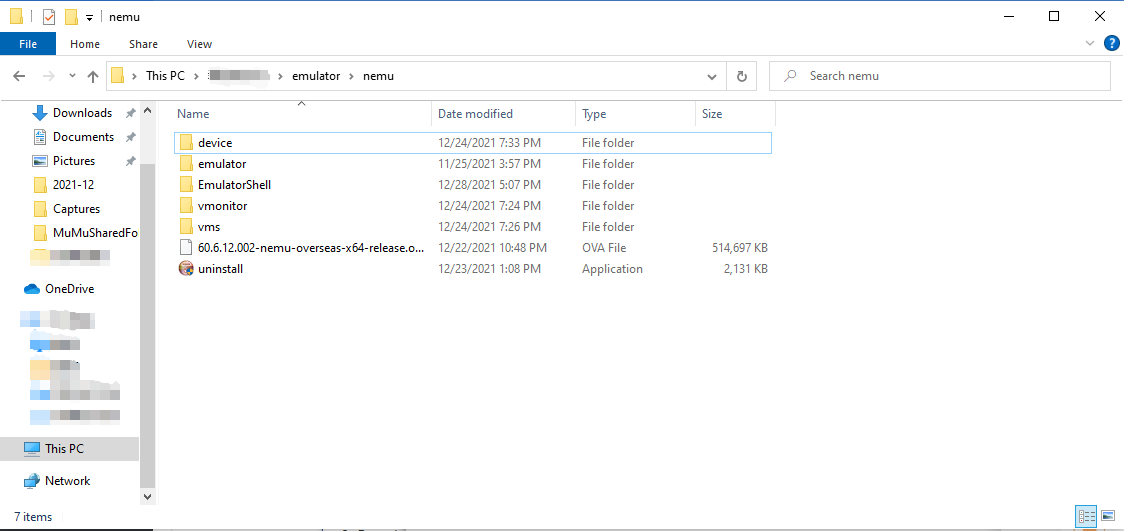This screenshot has height=531, width=1124.
Task: Open the Recent locations dropdown
Action: pos(72,75)
